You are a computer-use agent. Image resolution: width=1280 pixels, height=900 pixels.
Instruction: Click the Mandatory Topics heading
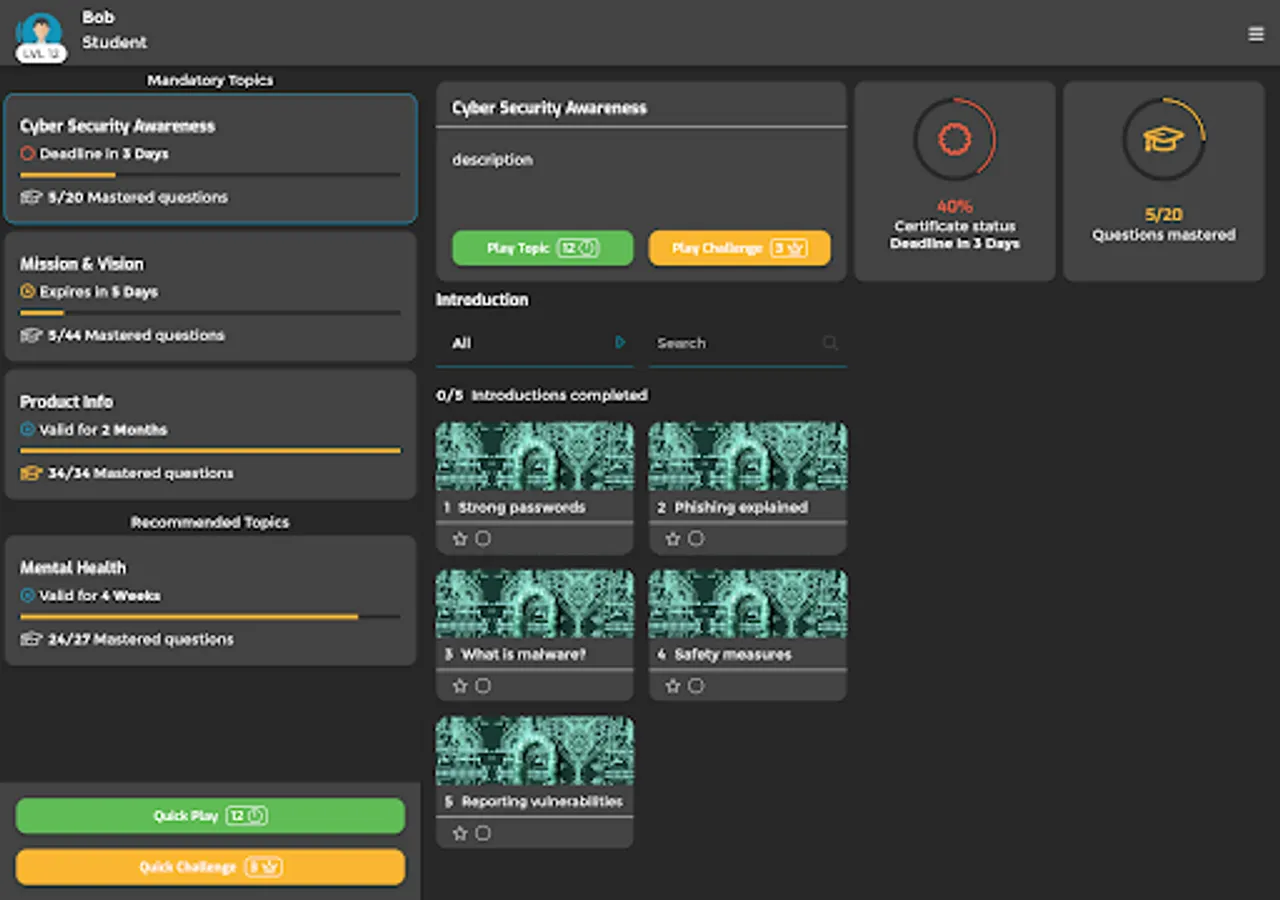210,80
